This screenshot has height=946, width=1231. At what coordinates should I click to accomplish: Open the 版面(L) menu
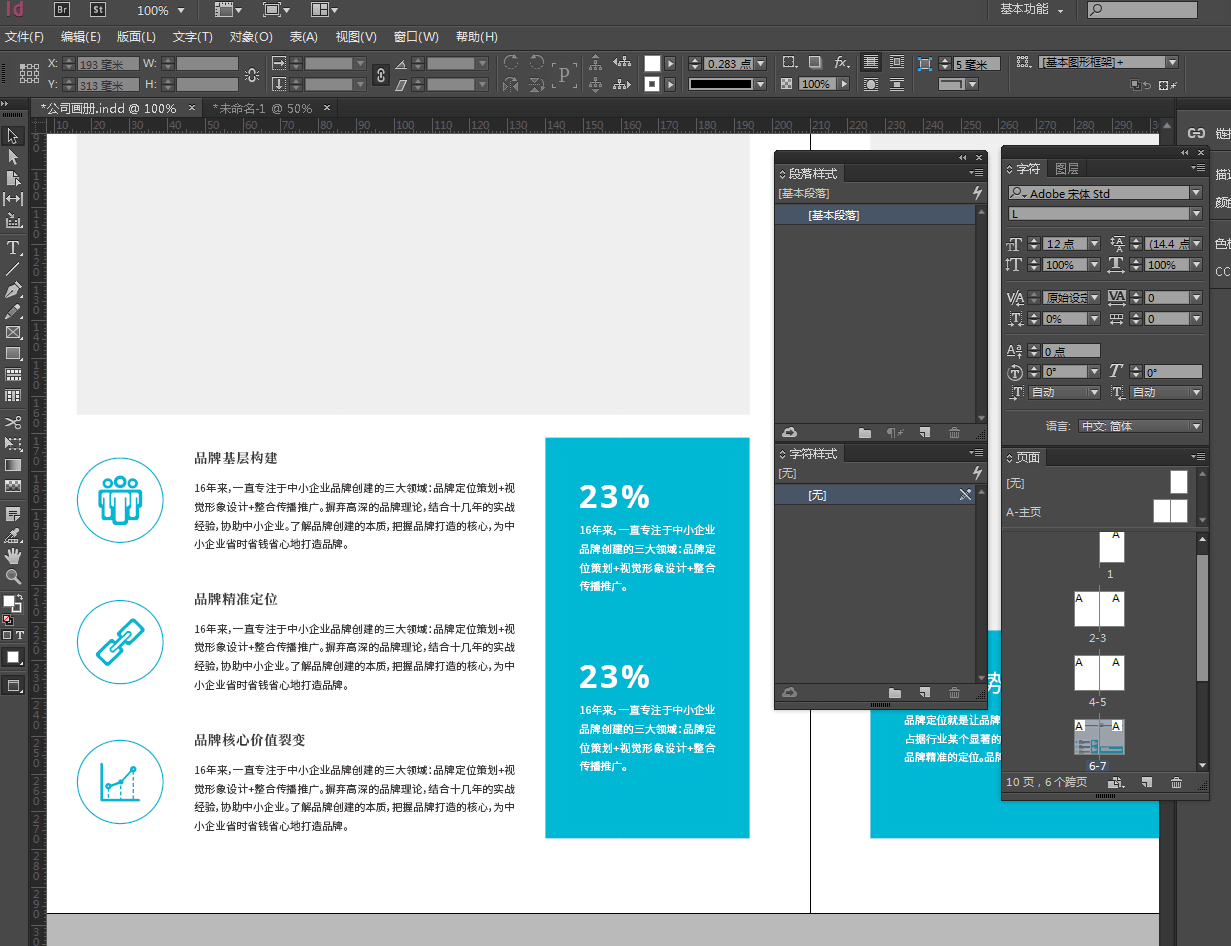pos(136,37)
